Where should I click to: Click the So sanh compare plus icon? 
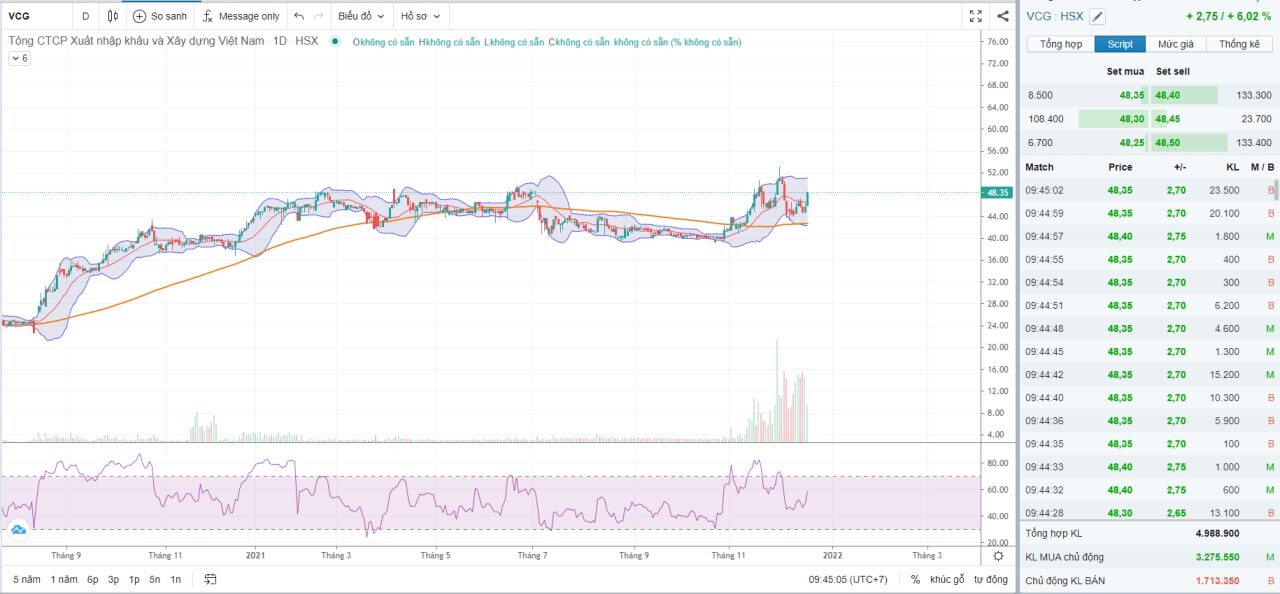[139, 16]
